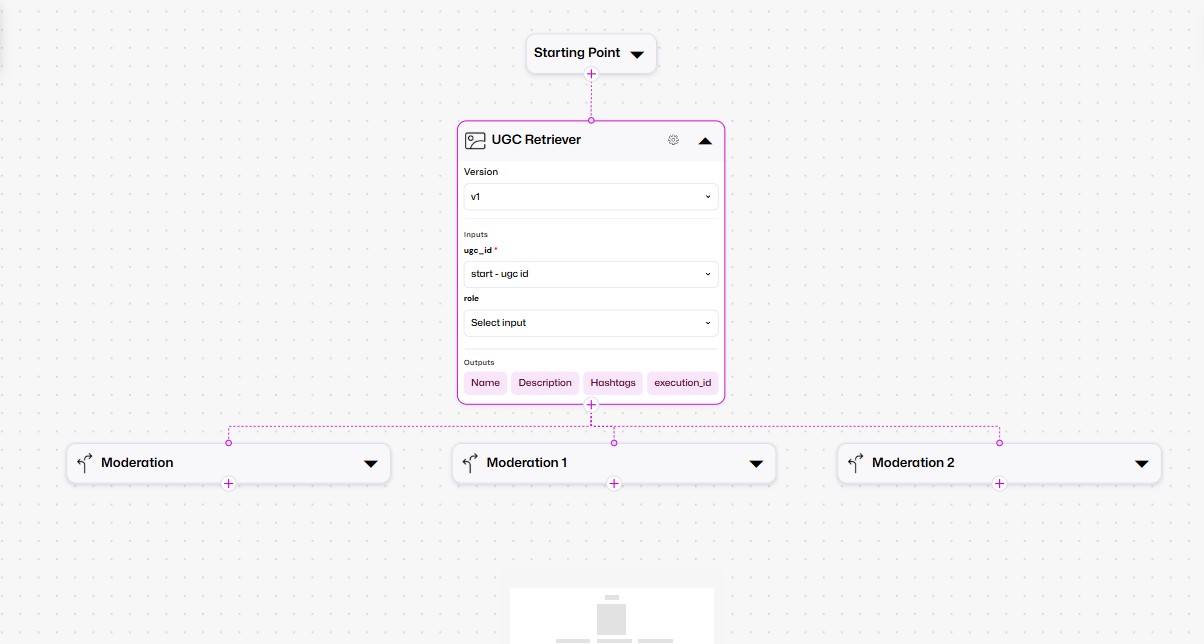Add step under Moderation 2 node
Viewport: 1204px width, 644px height.
999,484
